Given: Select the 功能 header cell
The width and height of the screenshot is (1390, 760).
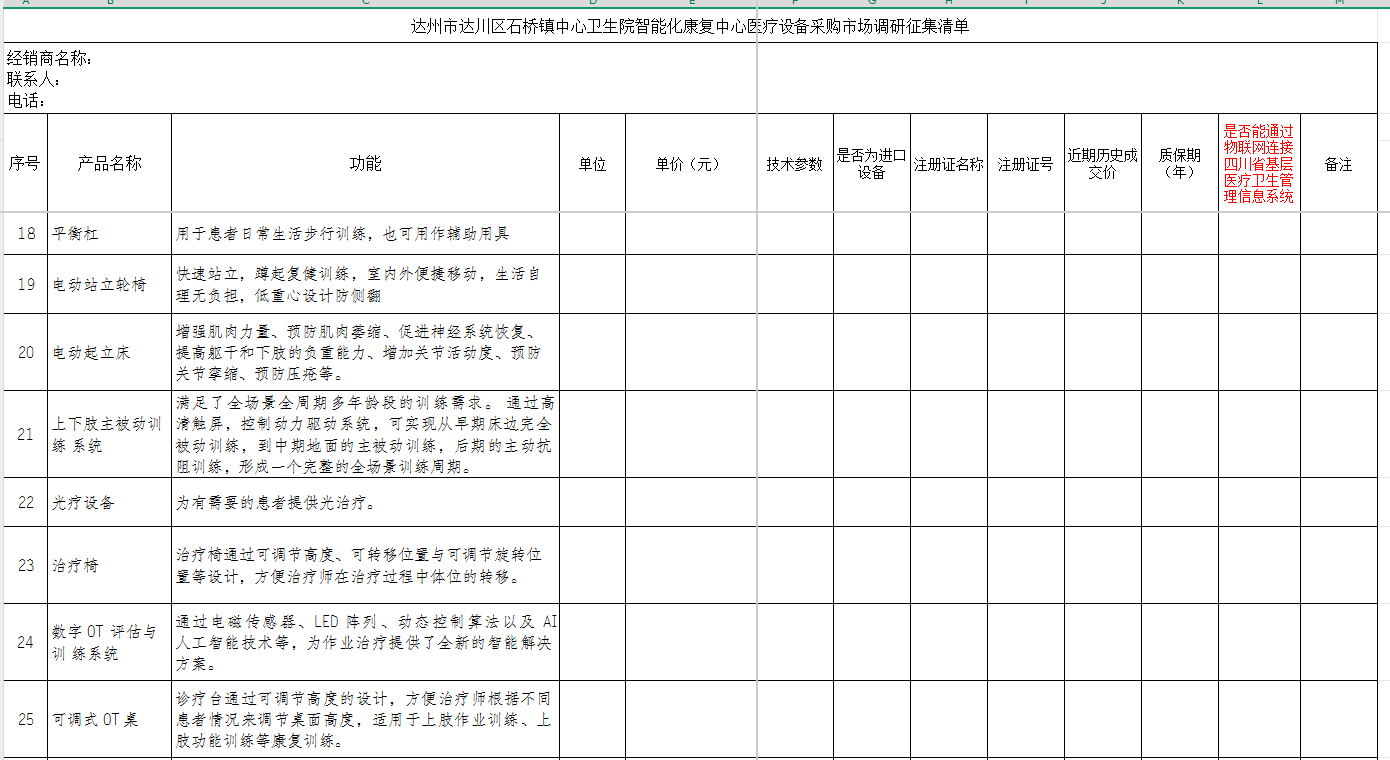Looking at the screenshot, I should point(365,163).
